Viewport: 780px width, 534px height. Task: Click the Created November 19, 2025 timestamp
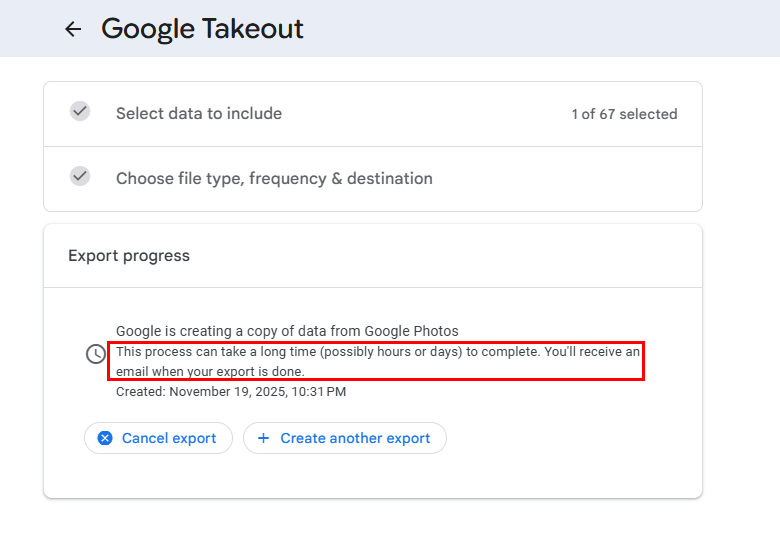pos(231,392)
